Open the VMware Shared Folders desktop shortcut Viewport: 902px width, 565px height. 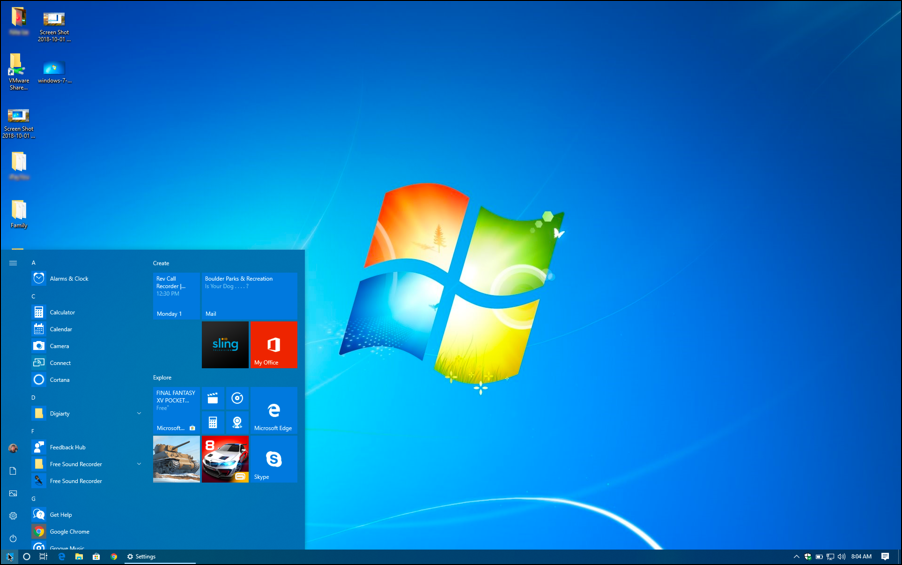[18, 72]
